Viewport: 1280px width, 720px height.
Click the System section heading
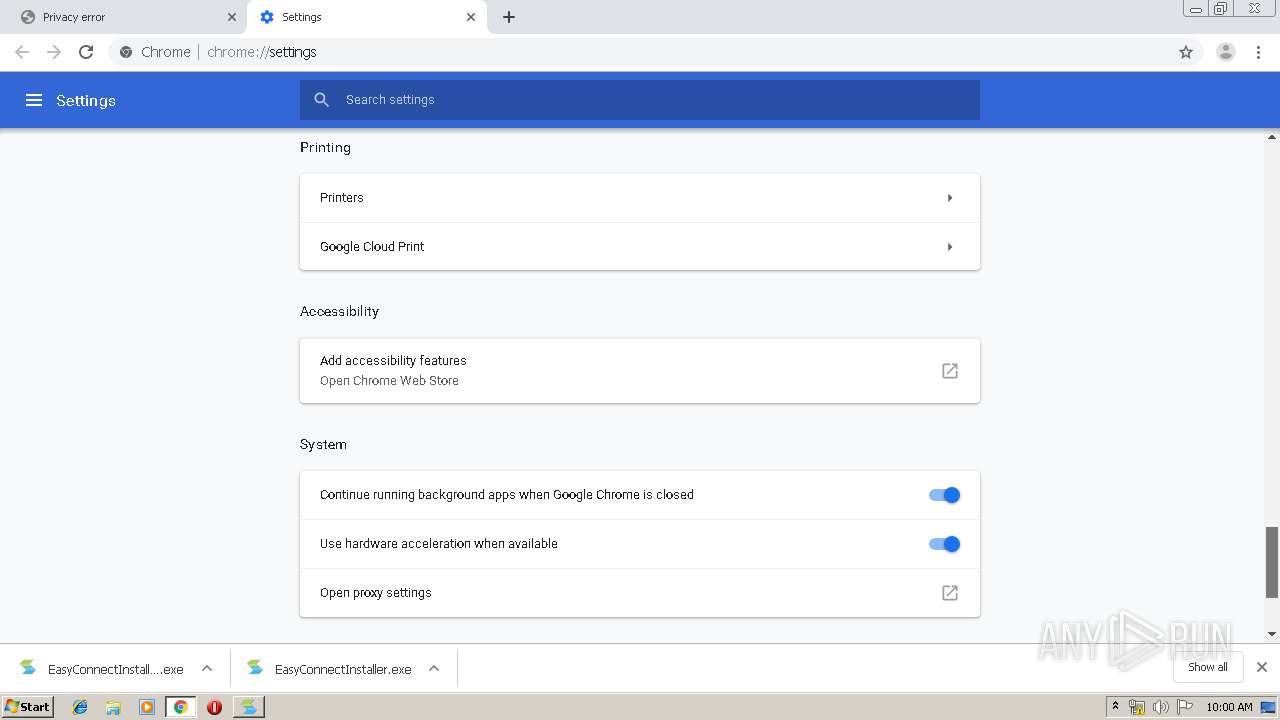[323, 444]
